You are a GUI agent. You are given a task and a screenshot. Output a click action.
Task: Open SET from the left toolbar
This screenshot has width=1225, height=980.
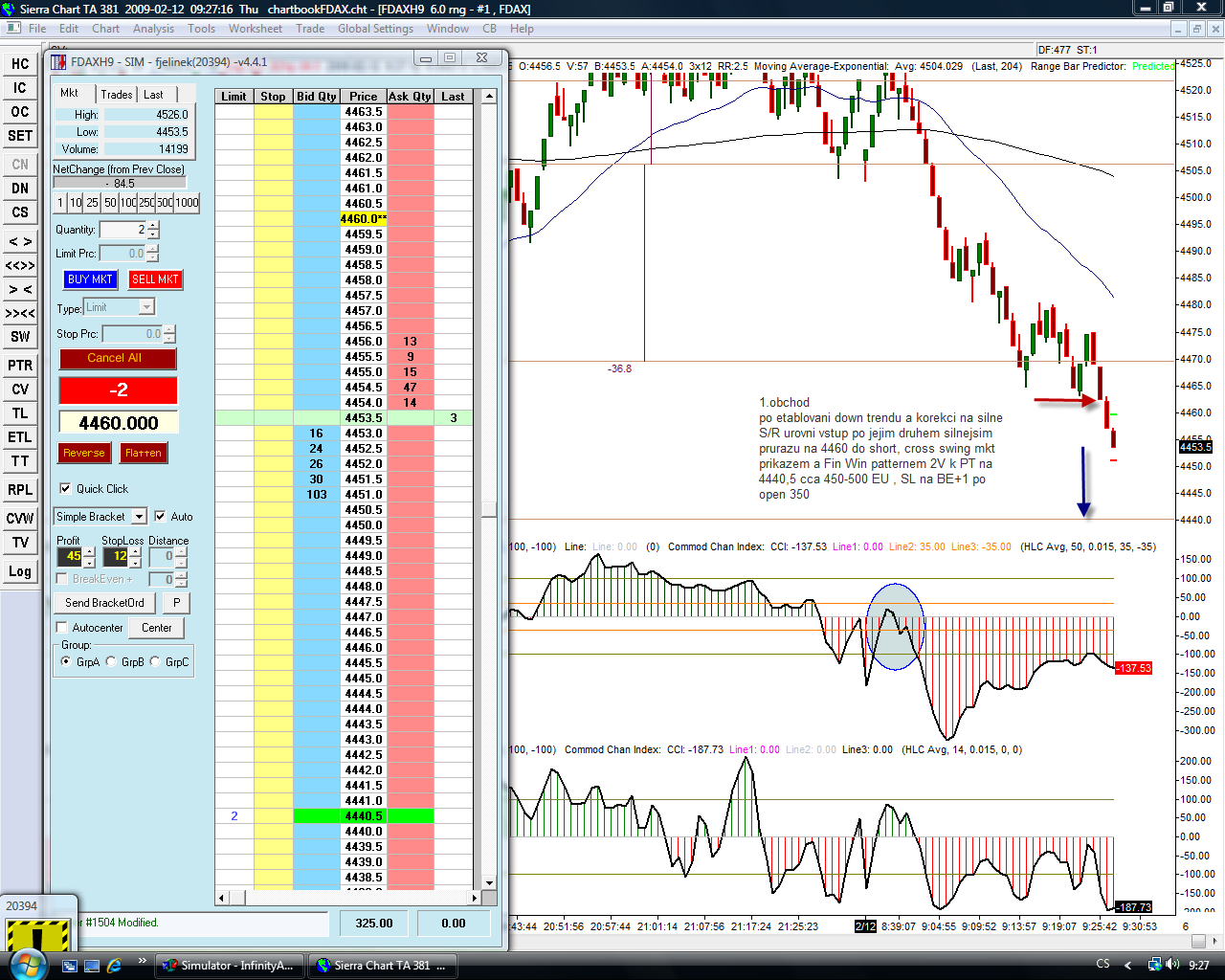(x=20, y=136)
